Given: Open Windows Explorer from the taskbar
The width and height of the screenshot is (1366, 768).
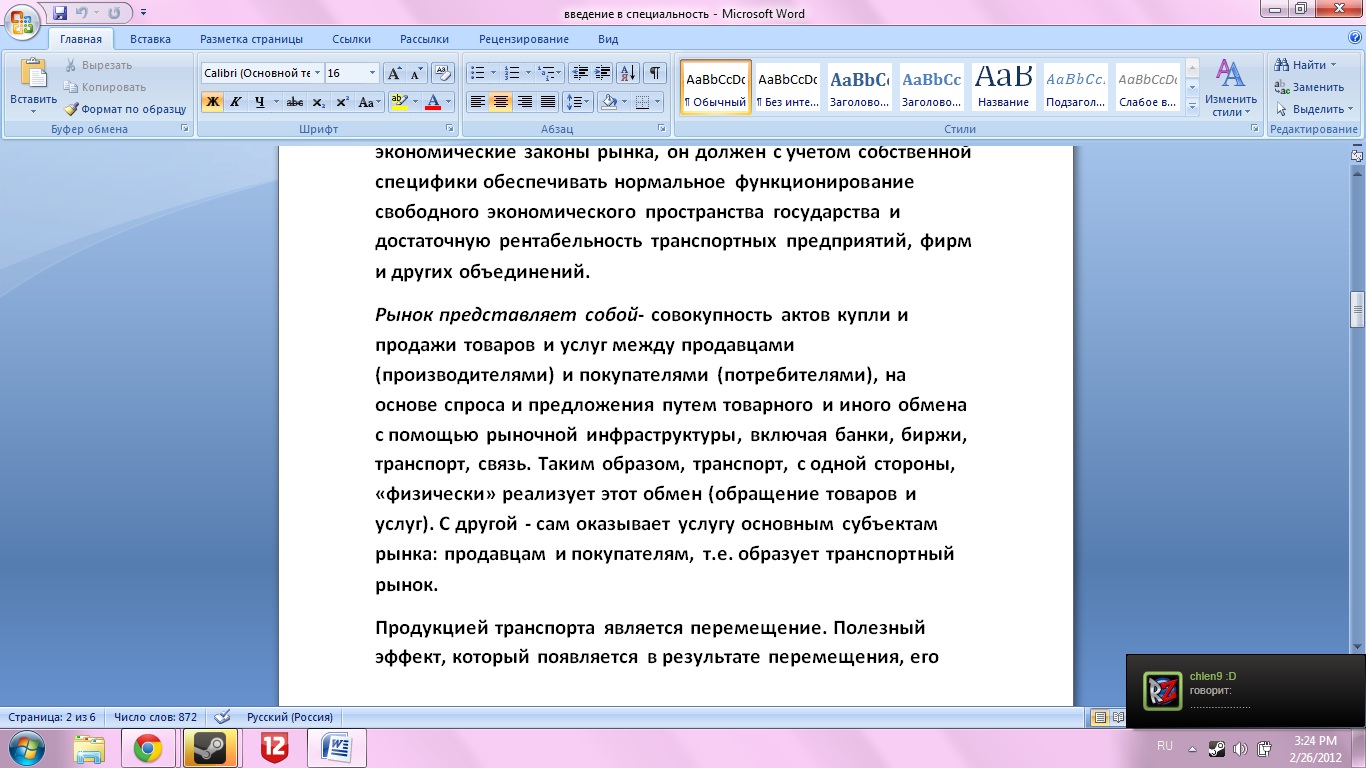Looking at the screenshot, I should (x=88, y=748).
